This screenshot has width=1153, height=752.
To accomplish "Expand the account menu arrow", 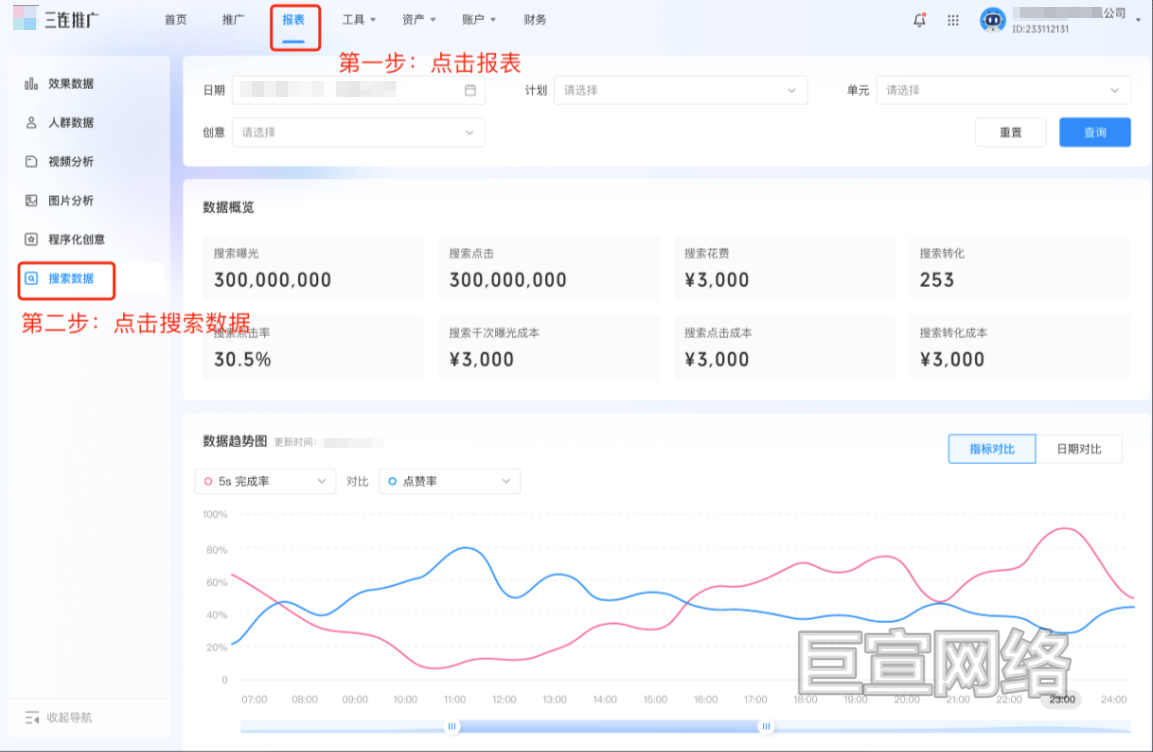I will pos(1138,20).
